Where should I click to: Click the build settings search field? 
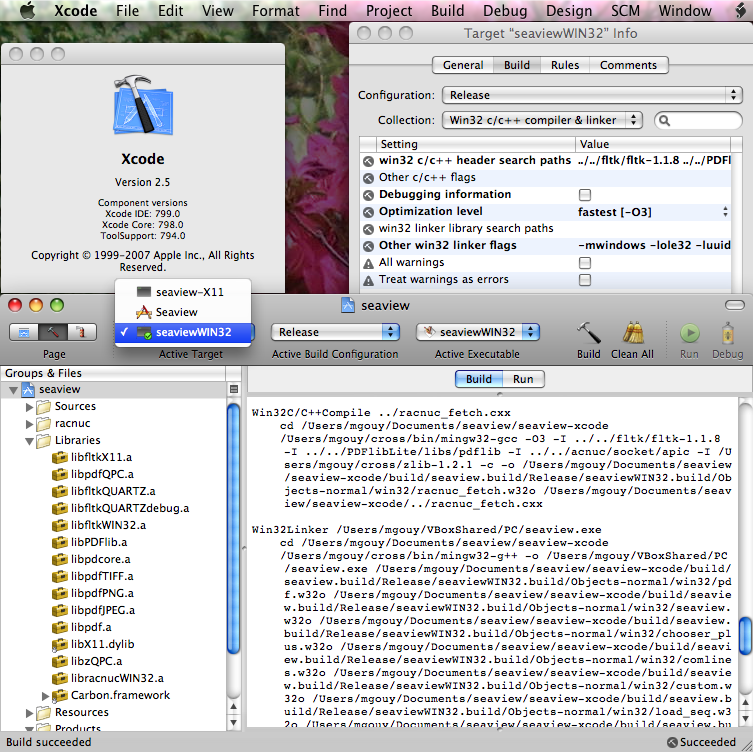tap(703, 120)
